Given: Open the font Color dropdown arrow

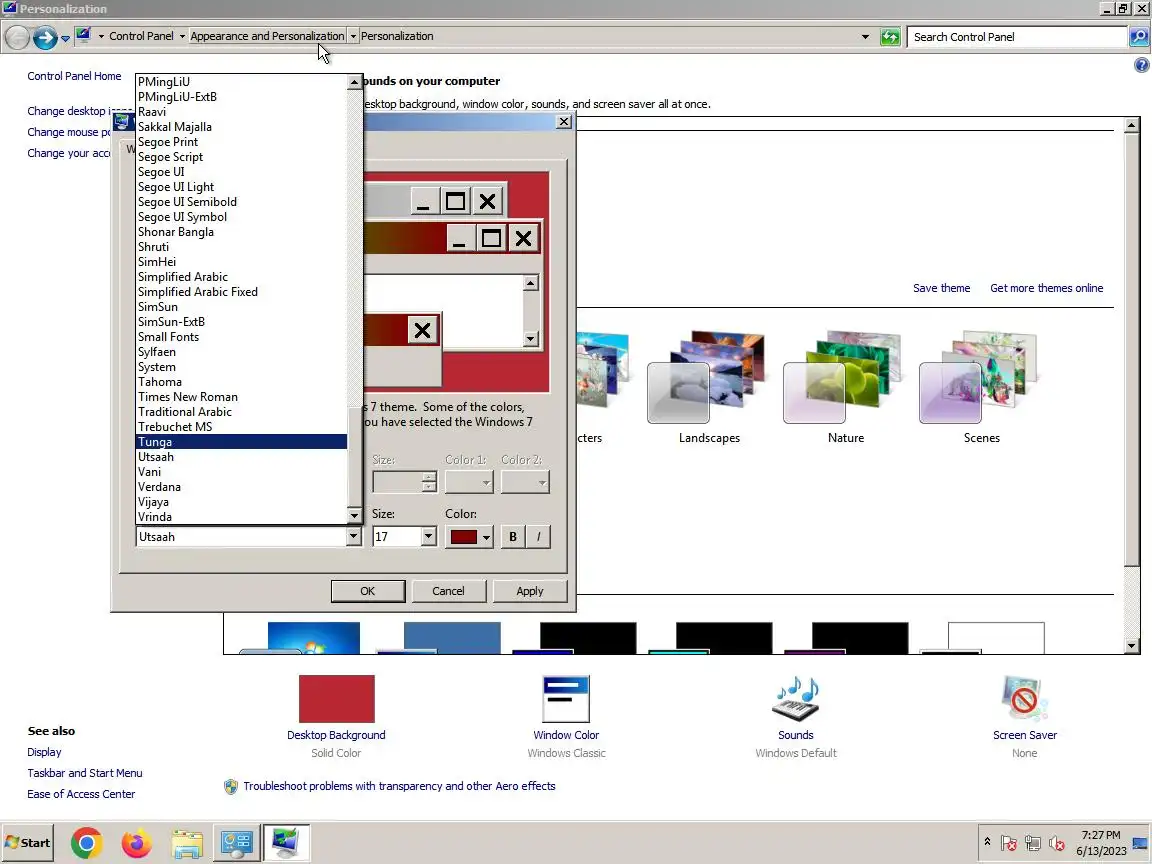Looking at the screenshot, I should 486,538.
